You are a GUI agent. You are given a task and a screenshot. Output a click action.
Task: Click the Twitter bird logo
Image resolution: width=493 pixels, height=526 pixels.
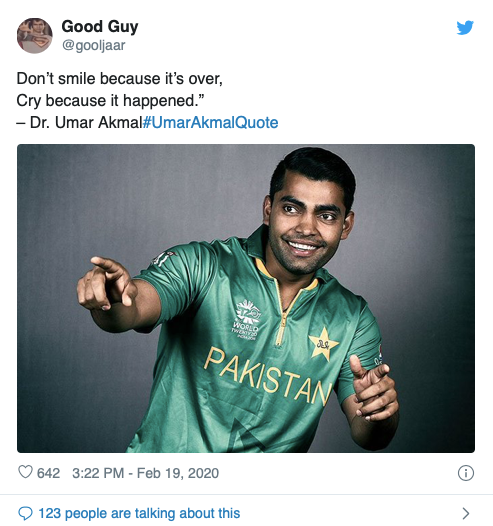[465, 28]
